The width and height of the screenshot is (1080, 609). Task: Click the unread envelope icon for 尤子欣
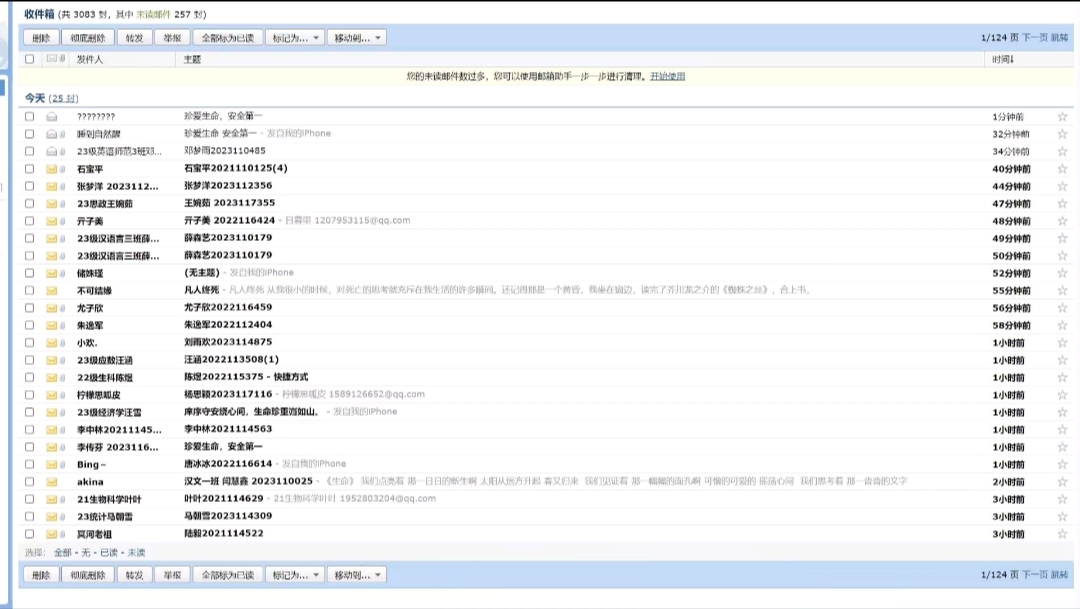(x=52, y=308)
